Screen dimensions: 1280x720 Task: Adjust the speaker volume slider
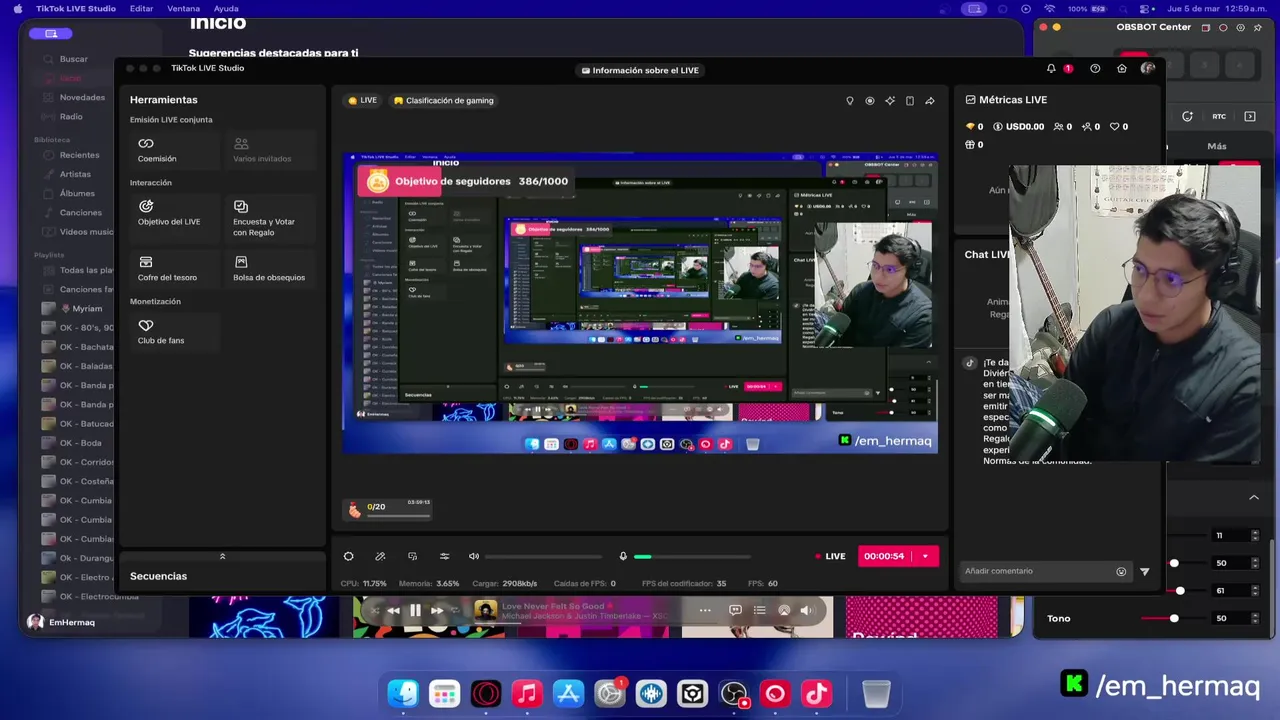tap(544, 556)
